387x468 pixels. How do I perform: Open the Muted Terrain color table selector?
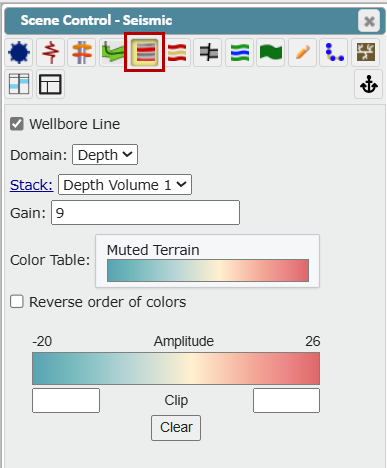pyautogui.click(x=207, y=261)
